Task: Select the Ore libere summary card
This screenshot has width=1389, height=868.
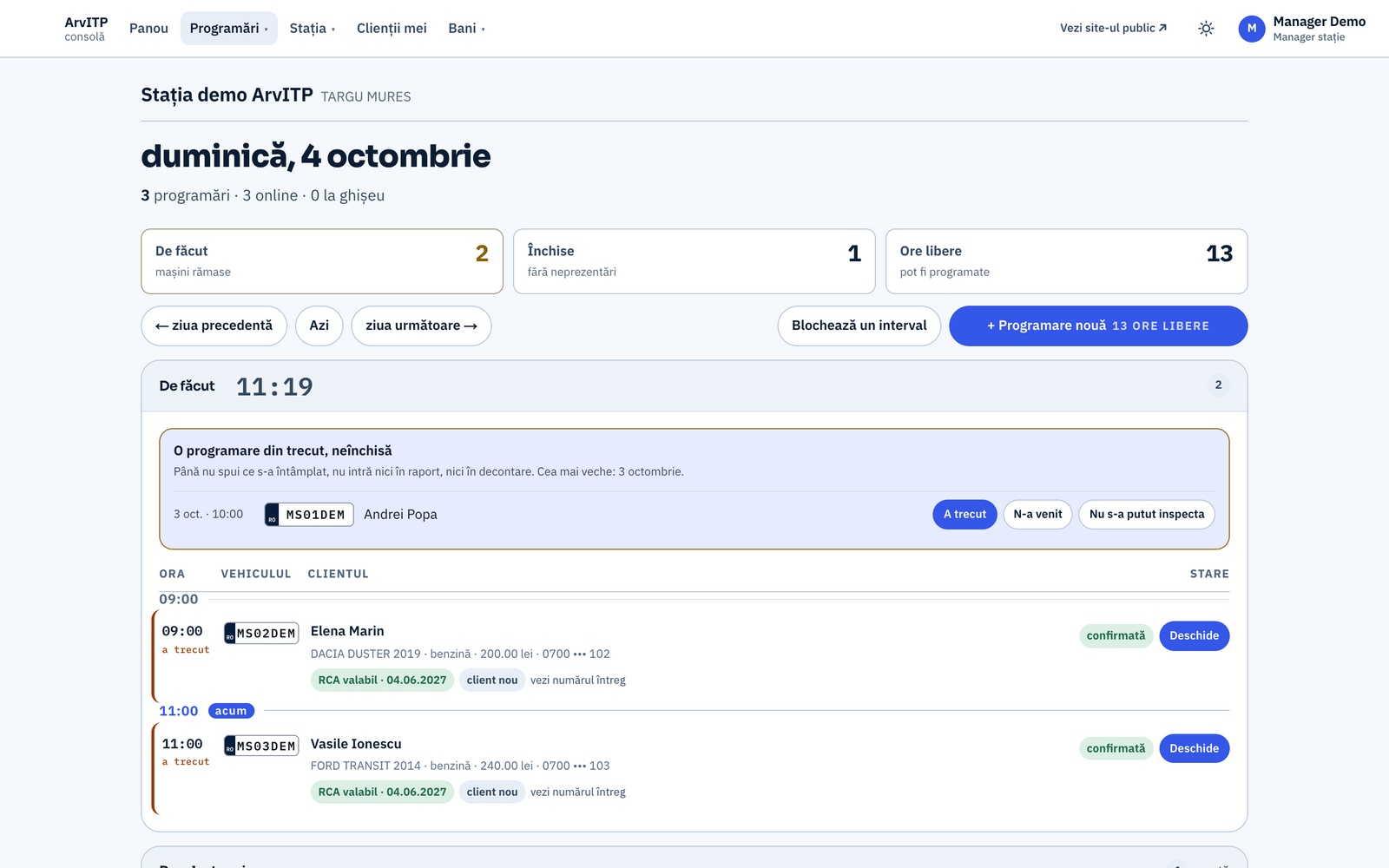Action: pyautogui.click(x=1066, y=261)
